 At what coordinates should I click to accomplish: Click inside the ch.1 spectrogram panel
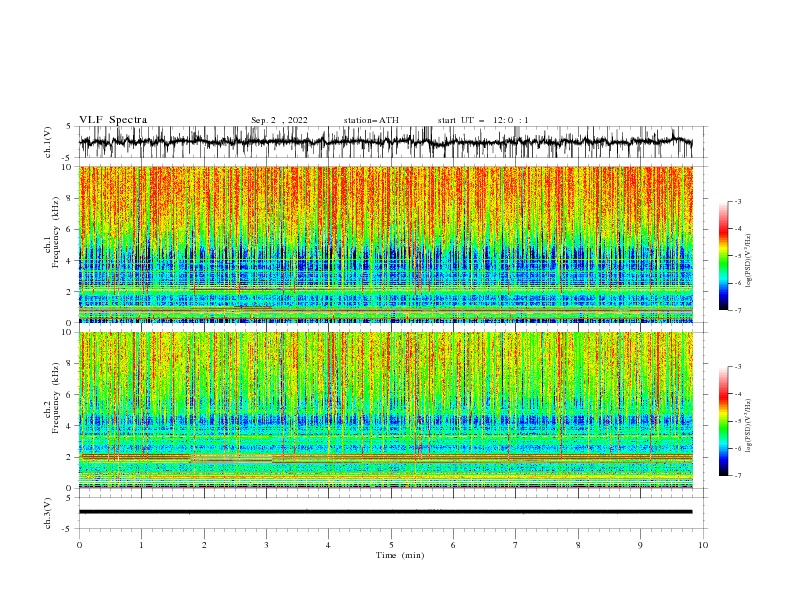[386, 244]
